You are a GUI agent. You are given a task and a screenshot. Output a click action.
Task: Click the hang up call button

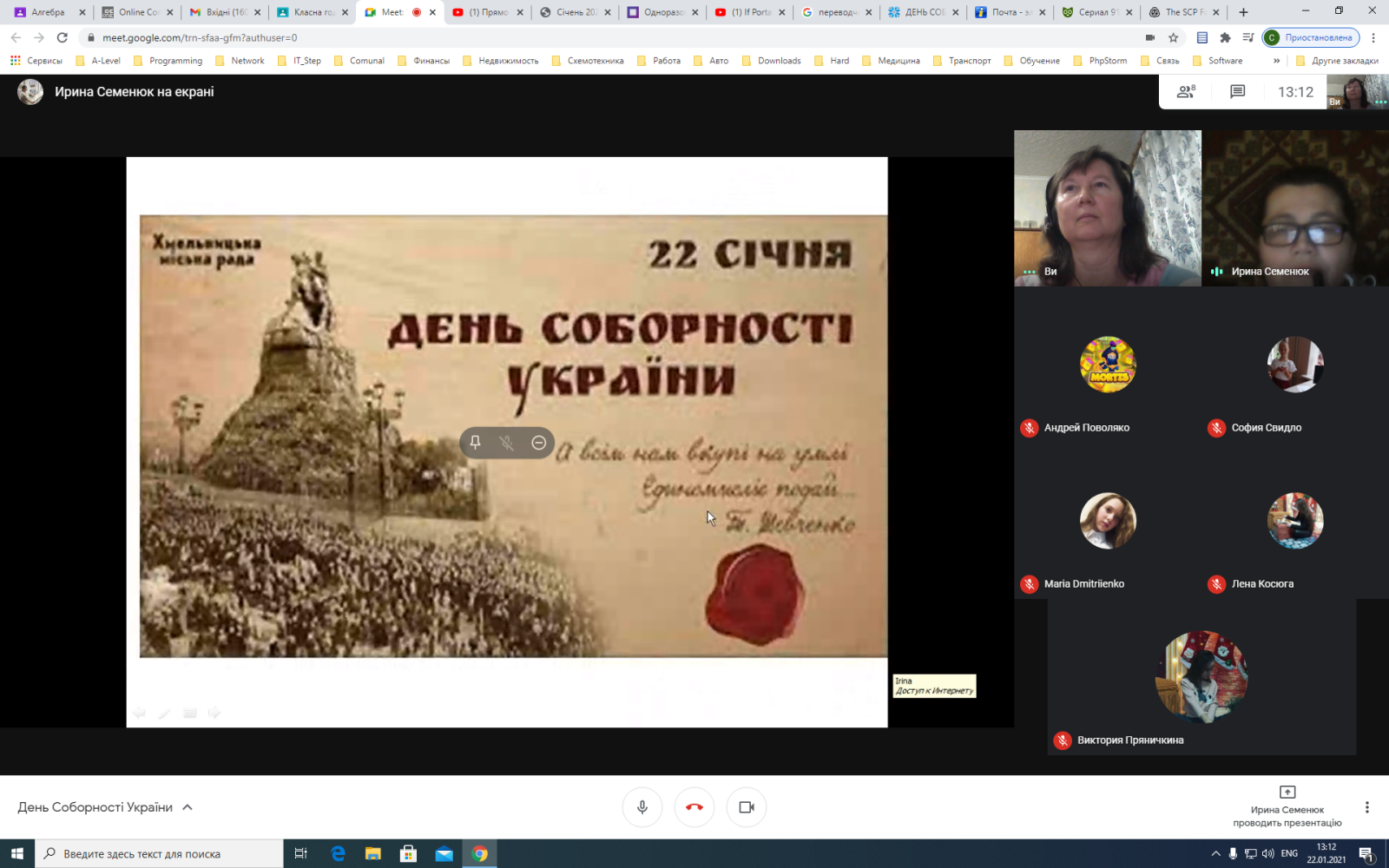point(694,807)
